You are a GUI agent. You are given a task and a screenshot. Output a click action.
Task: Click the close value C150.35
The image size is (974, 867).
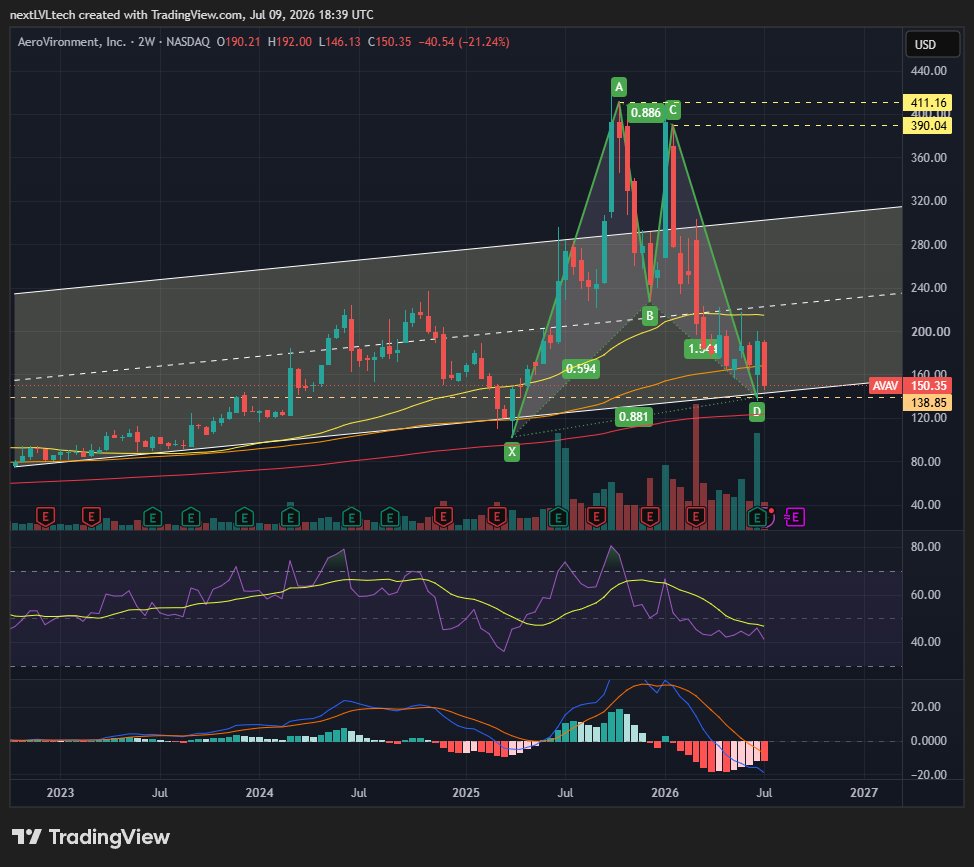point(389,42)
